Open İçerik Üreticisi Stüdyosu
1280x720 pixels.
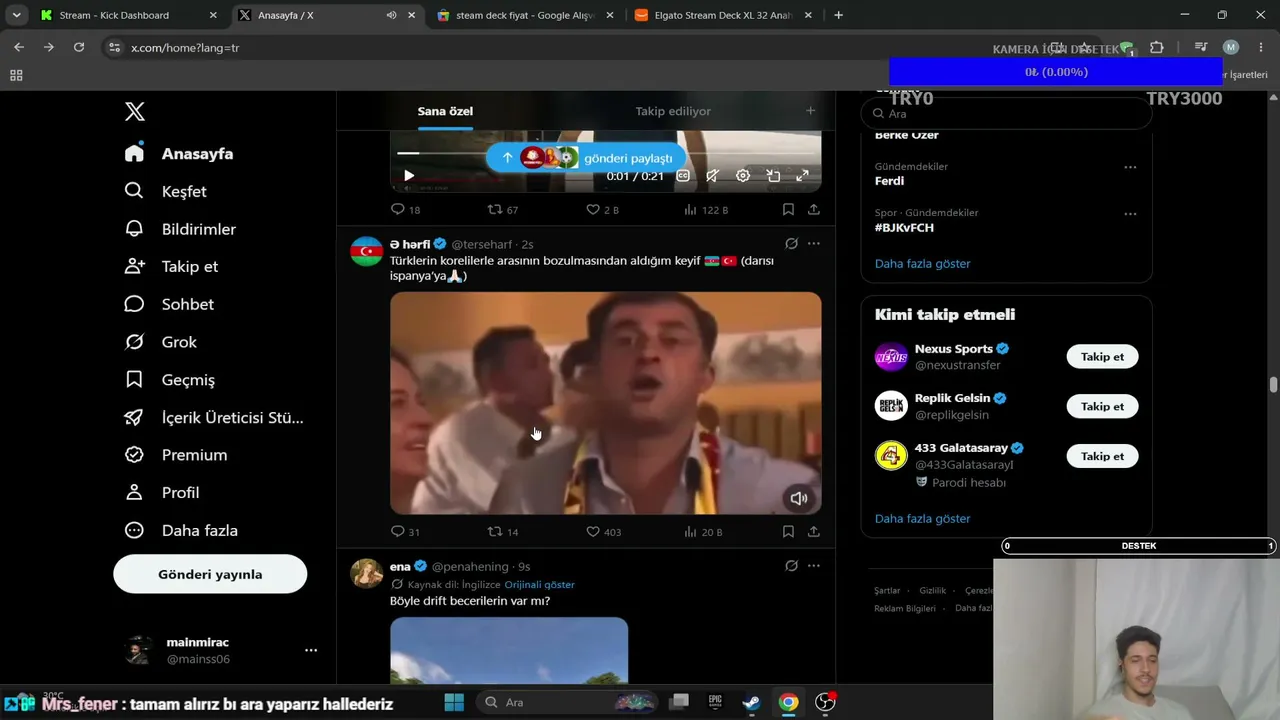tap(214, 417)
